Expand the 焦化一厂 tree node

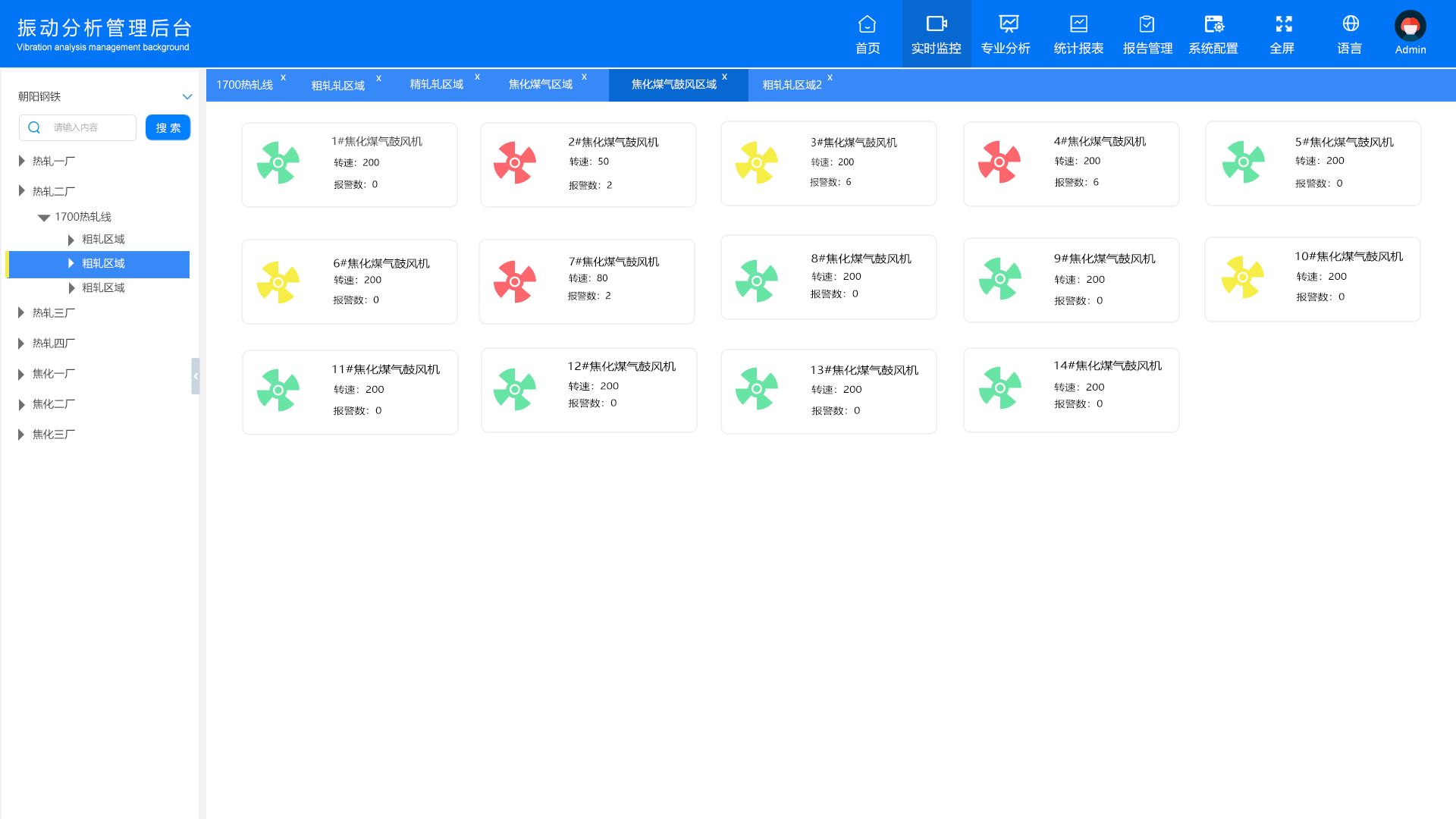21,374
